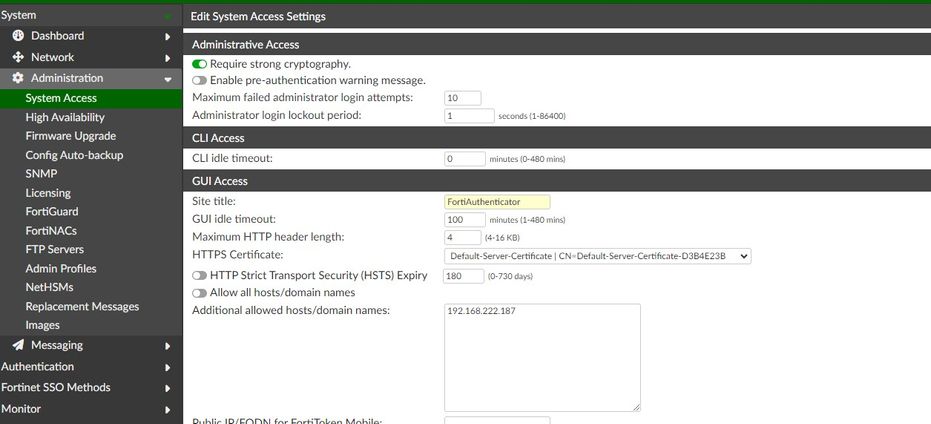Open Images in Administration menu
Screen dimensions: 931x424
pos(43,325)
